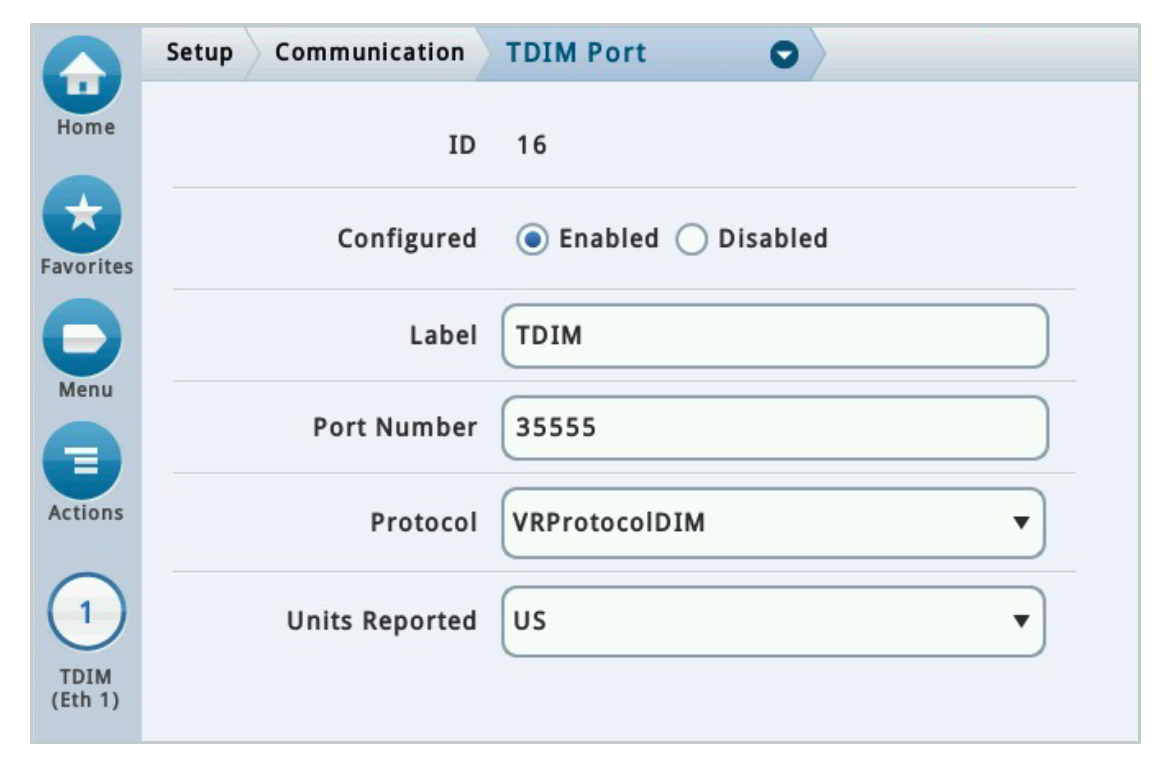Open the Favorites star icon
The height and width of the screenshot is (776, 1172).
point(82,215)
